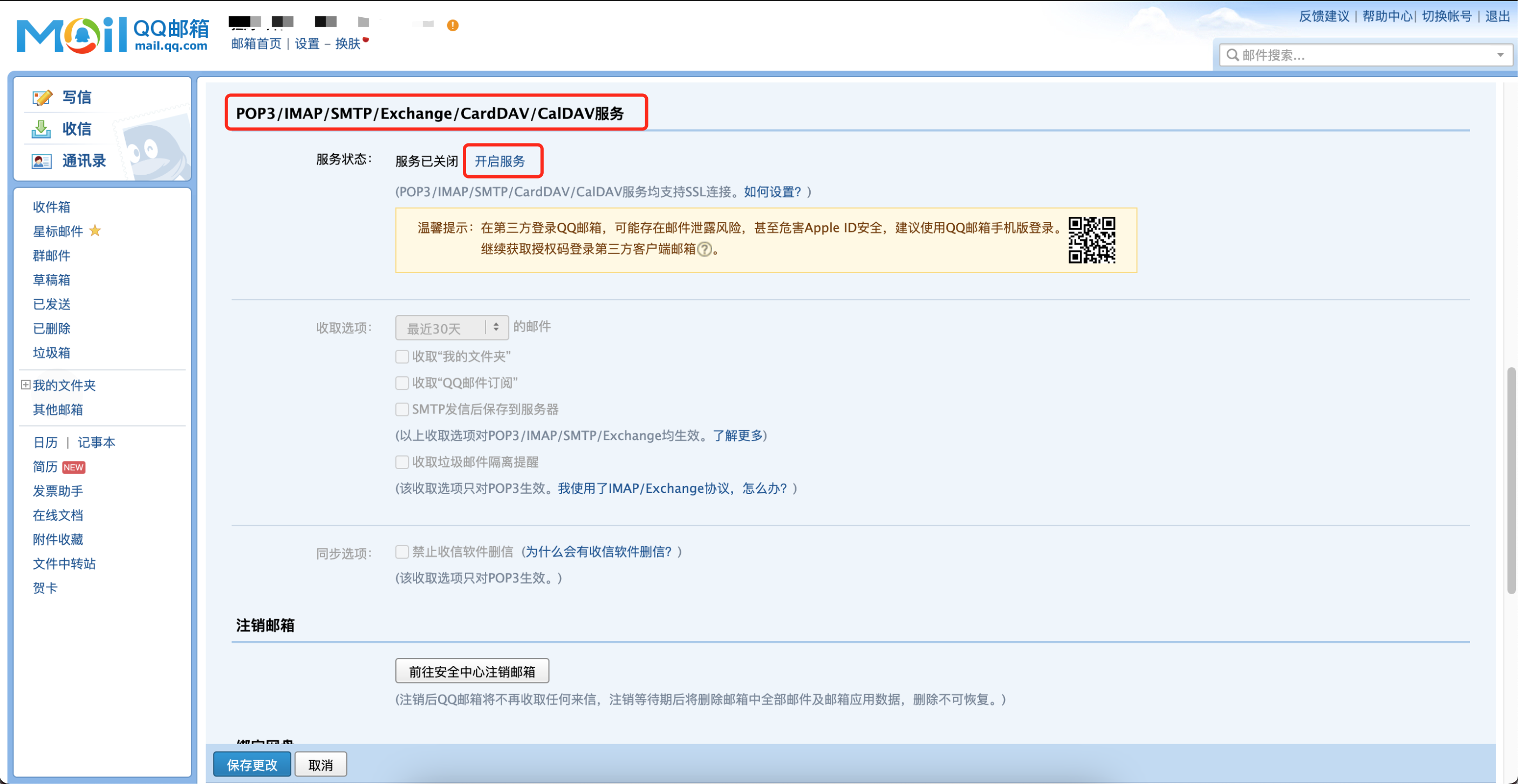Open 其他邮箱 in sidebar

tap(58, 409)
